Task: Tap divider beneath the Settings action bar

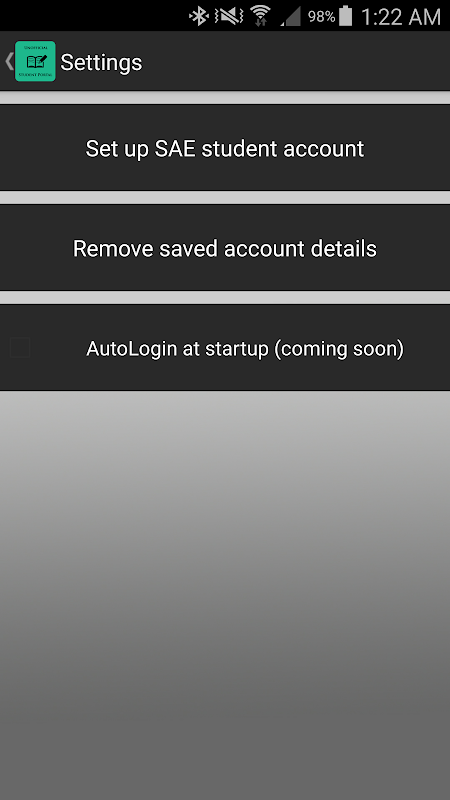Action: 225,98
